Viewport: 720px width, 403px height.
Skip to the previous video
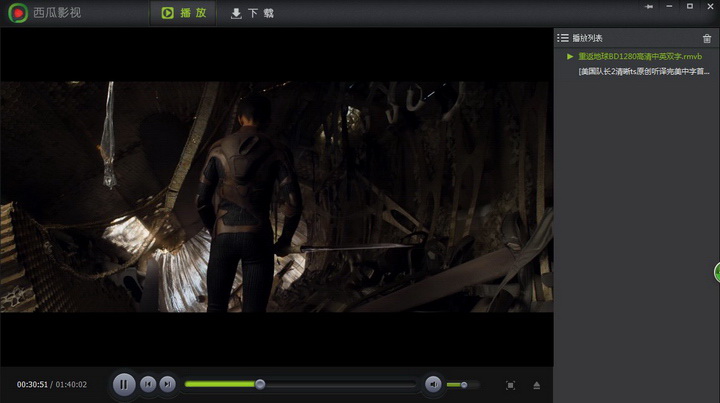(x=148, y=384)
